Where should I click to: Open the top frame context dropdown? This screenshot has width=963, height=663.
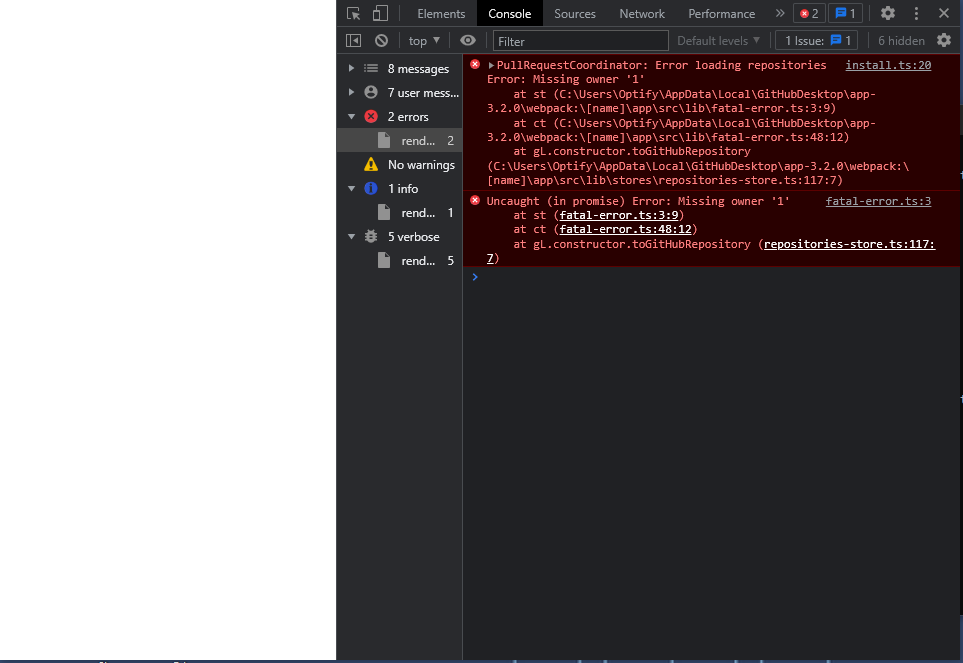(423, 40)
